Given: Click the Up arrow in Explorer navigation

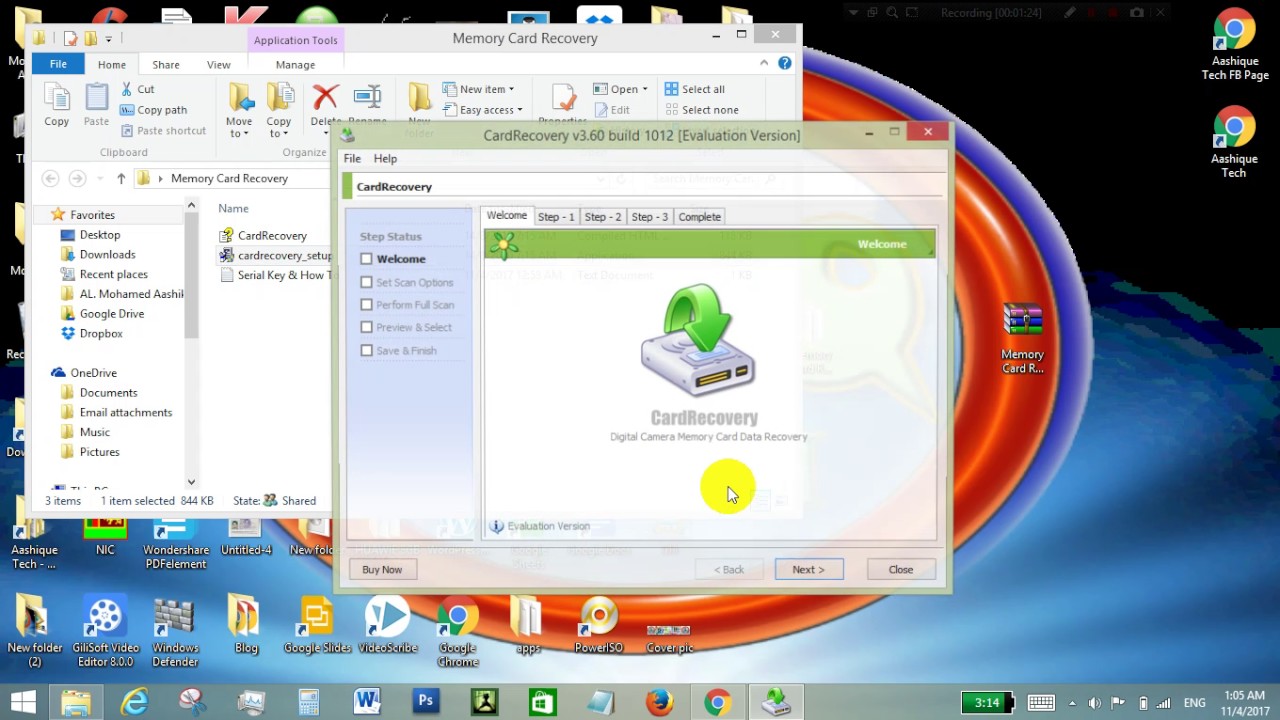Looking at the screenshot, I should tap(121, 179).
